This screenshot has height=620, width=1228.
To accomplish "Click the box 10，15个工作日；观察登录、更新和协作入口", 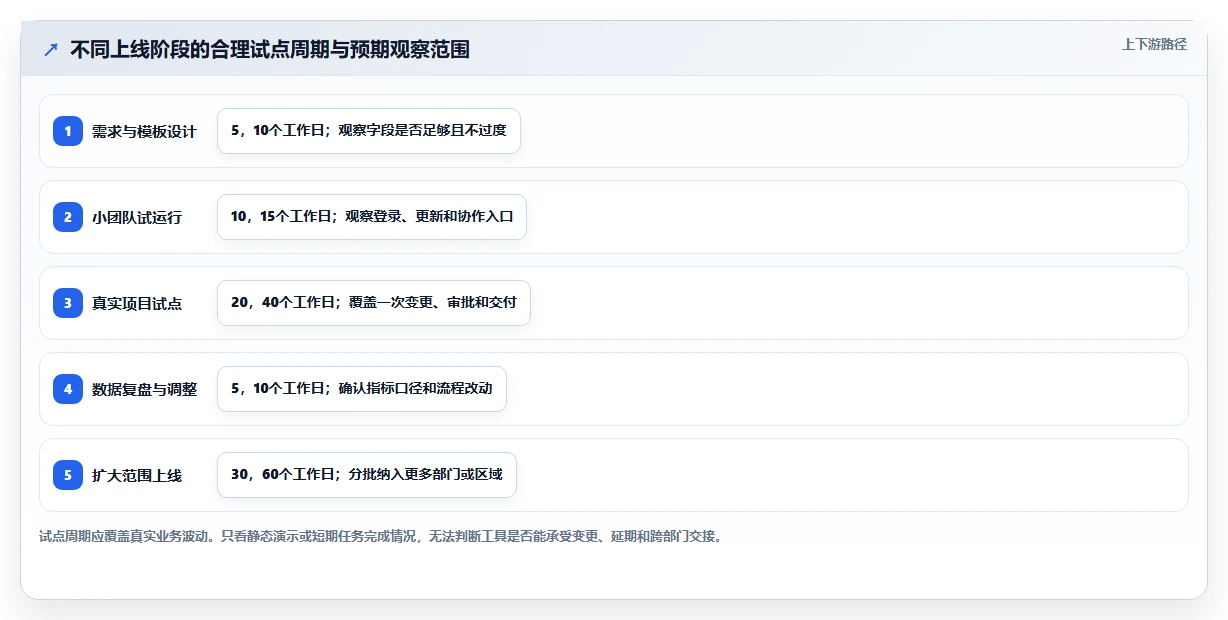I will click(372, 217).
